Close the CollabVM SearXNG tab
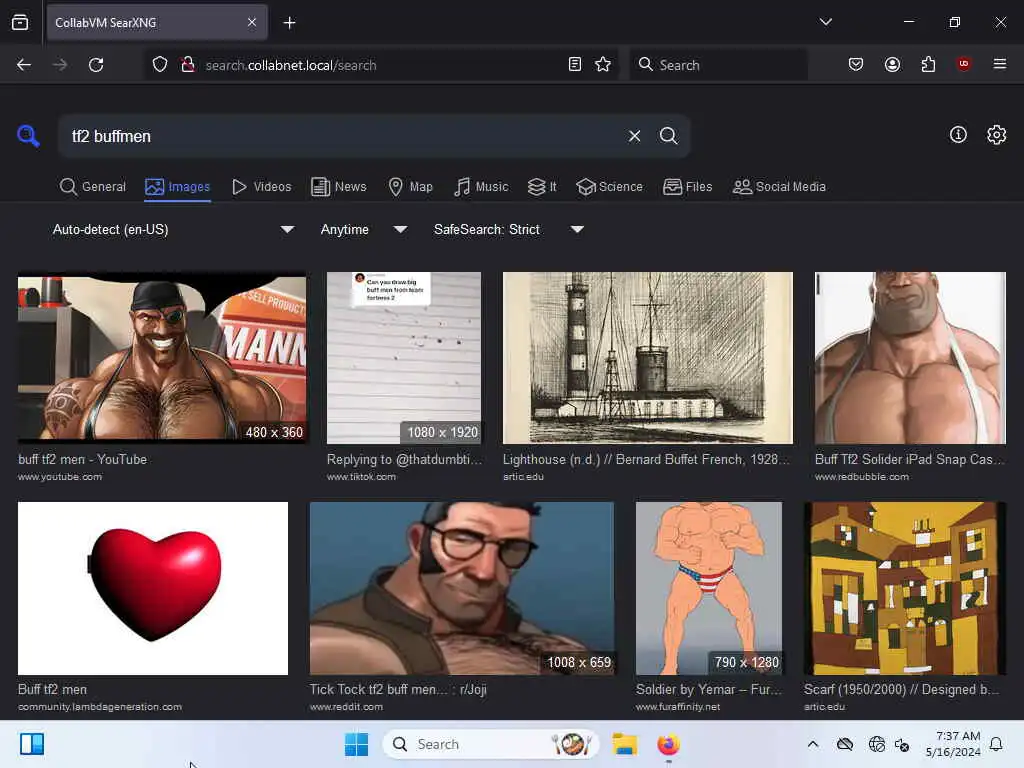The height and width of the screenshot is (768, 1024). tap(252, 22)
